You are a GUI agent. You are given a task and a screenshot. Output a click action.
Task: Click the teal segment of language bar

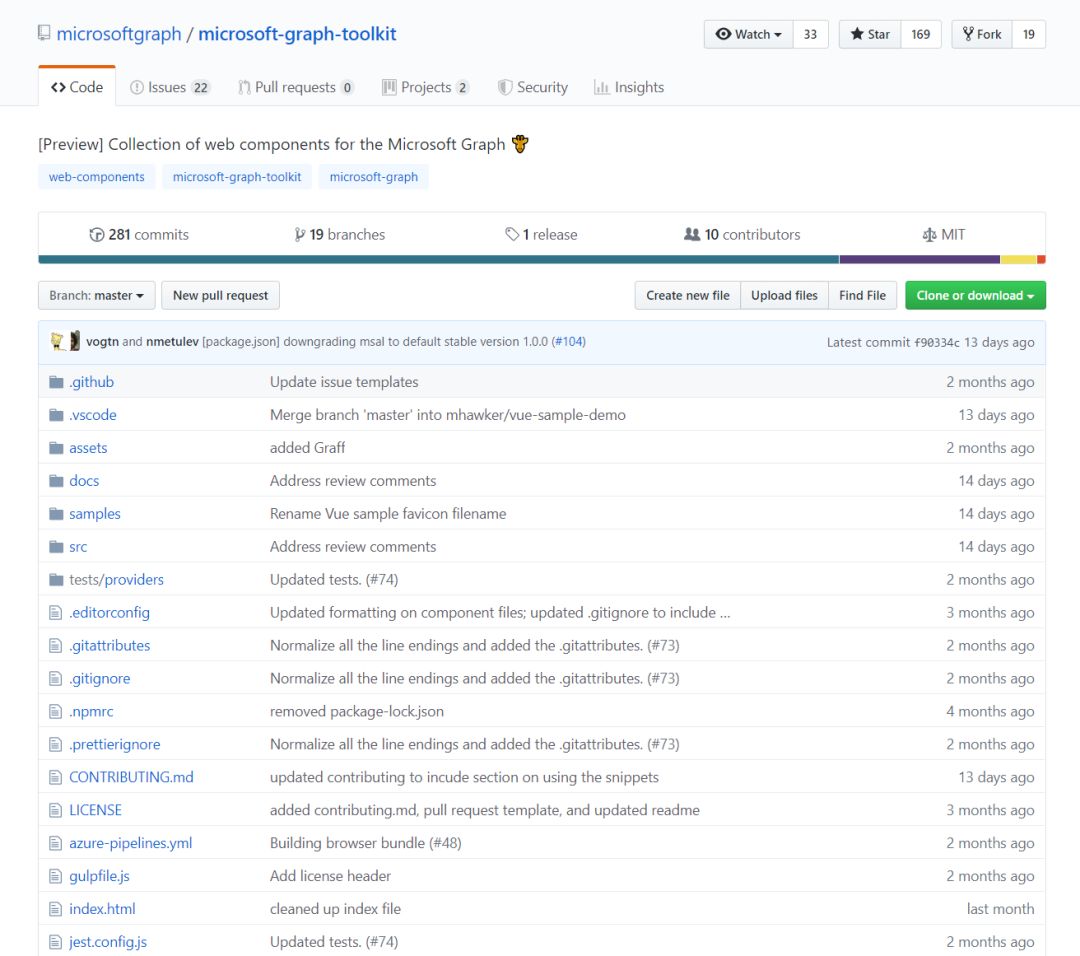click(439, 260)
